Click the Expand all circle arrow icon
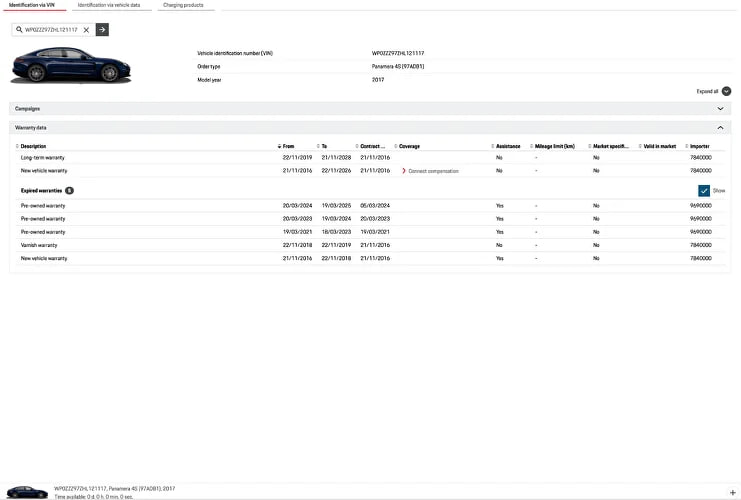Viewport: 741px width, 500px height. click(726, 91)
